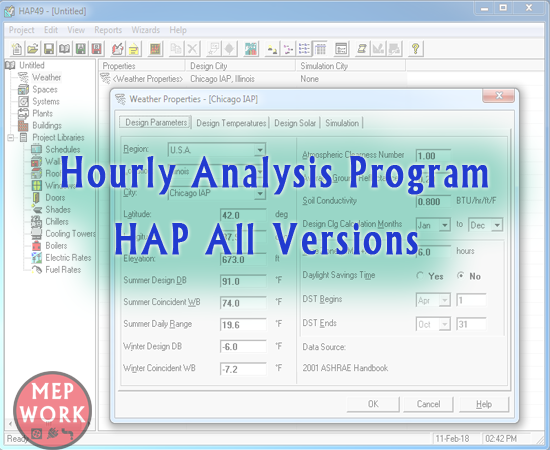Open the DST Begins Apr dropdown

(x=444, y=300)
